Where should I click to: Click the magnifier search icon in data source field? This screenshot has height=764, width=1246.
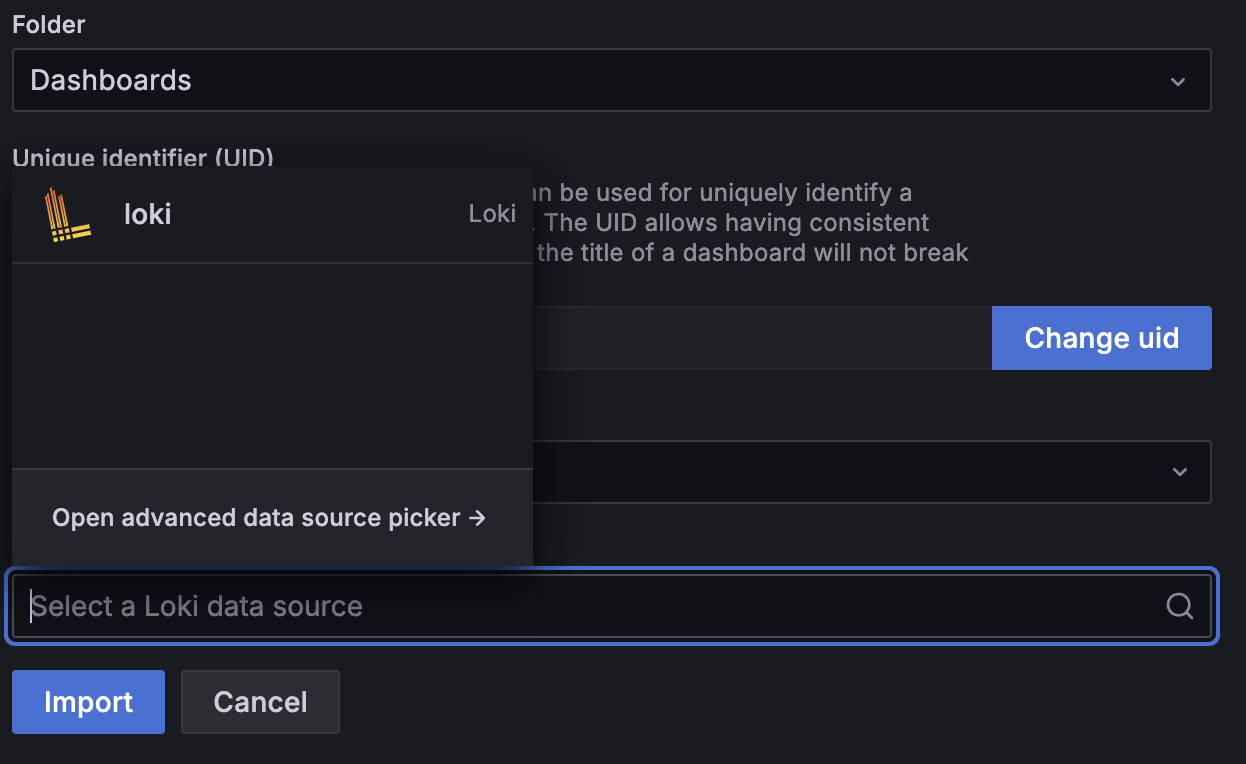point(1180,606)
